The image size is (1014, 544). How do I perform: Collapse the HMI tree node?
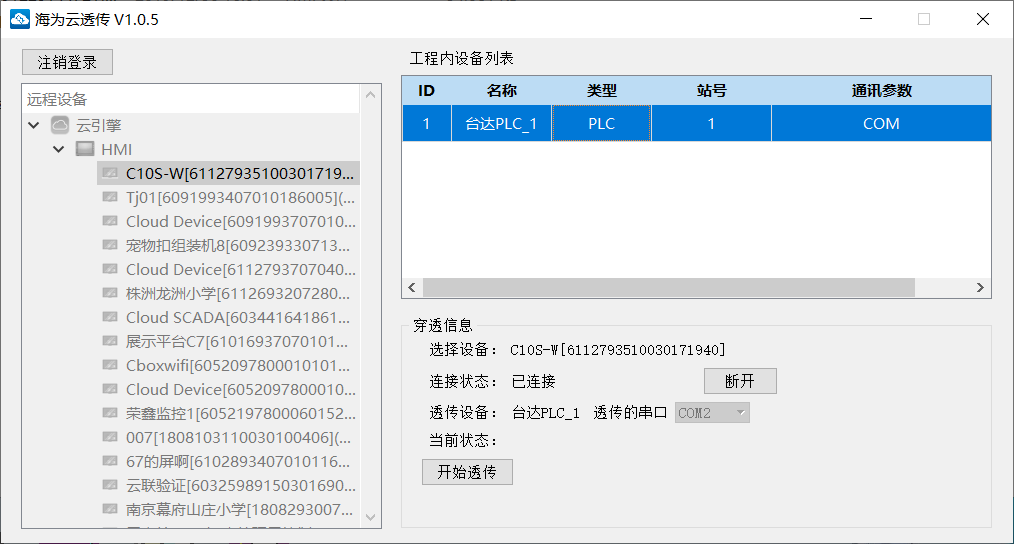tap(59, 149)
